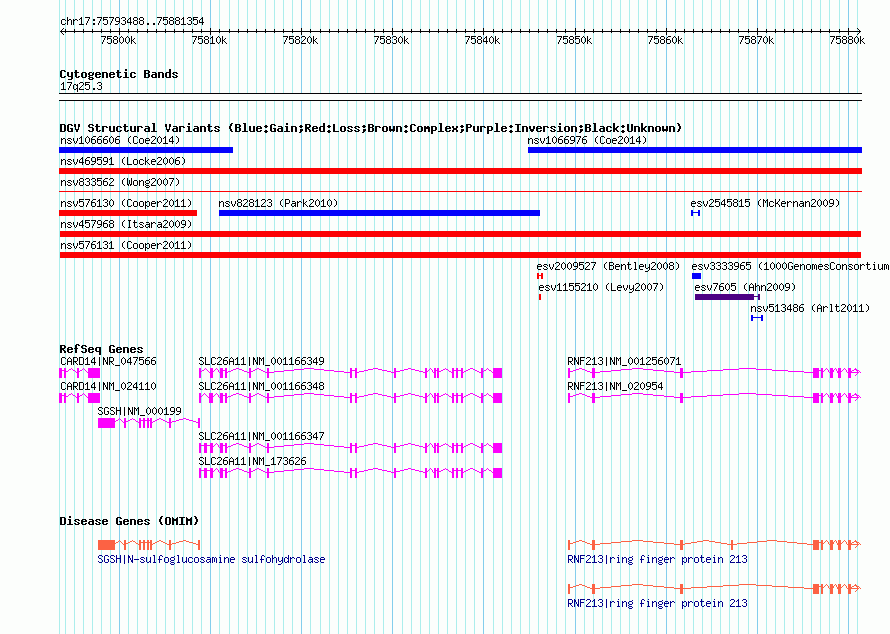The height and width of the screenshot is (634, 890).
Task: Open the nsv833562 (Wong2007) label
Action: [120, 182]
